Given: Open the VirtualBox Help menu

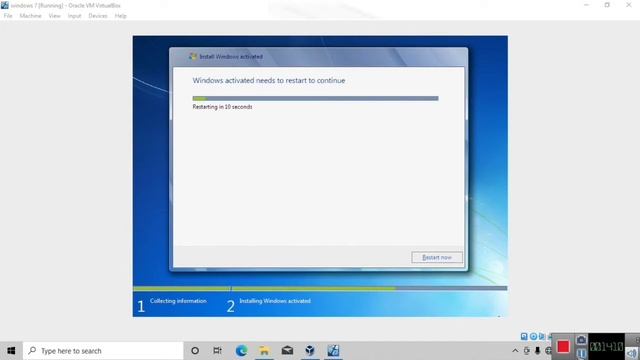Looking at the screenshot, I should click(x=120, y=16).
